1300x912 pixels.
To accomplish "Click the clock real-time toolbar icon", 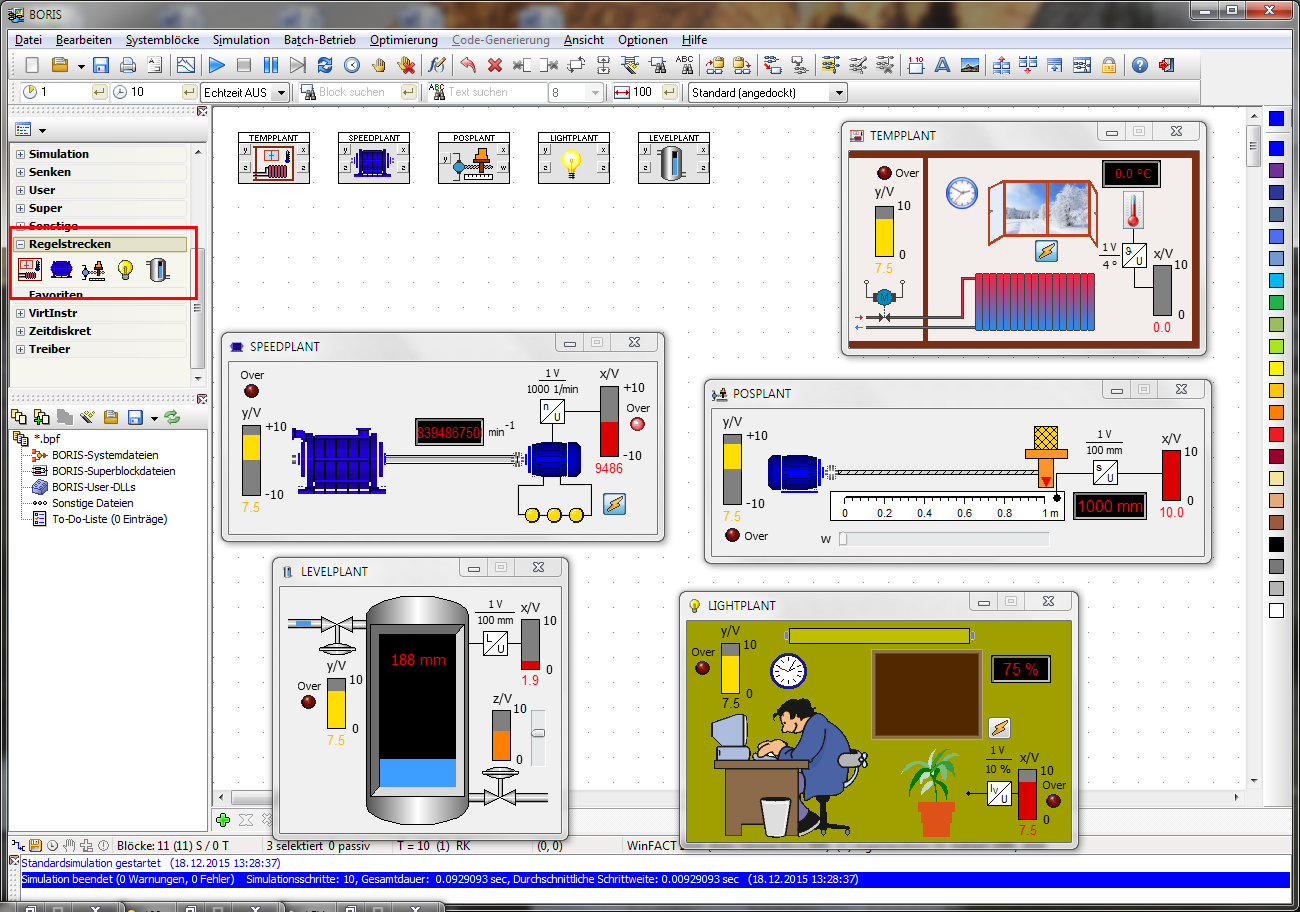I will tap(352, 65).
